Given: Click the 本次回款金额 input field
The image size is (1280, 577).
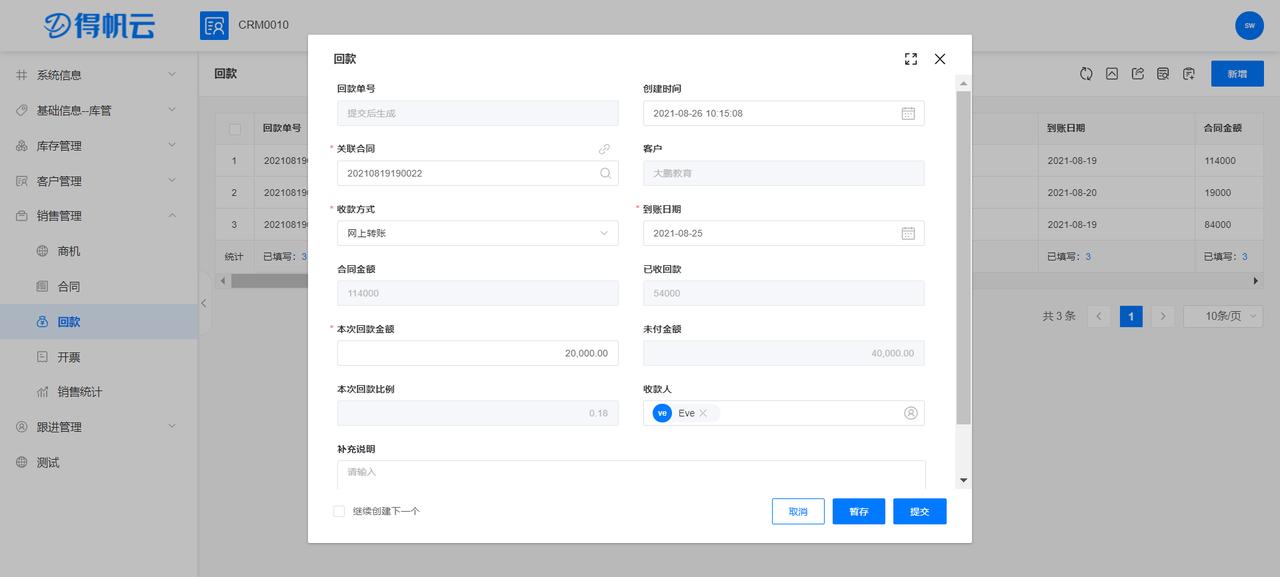Looking at the screenshot, I should [x=477, y=352].
